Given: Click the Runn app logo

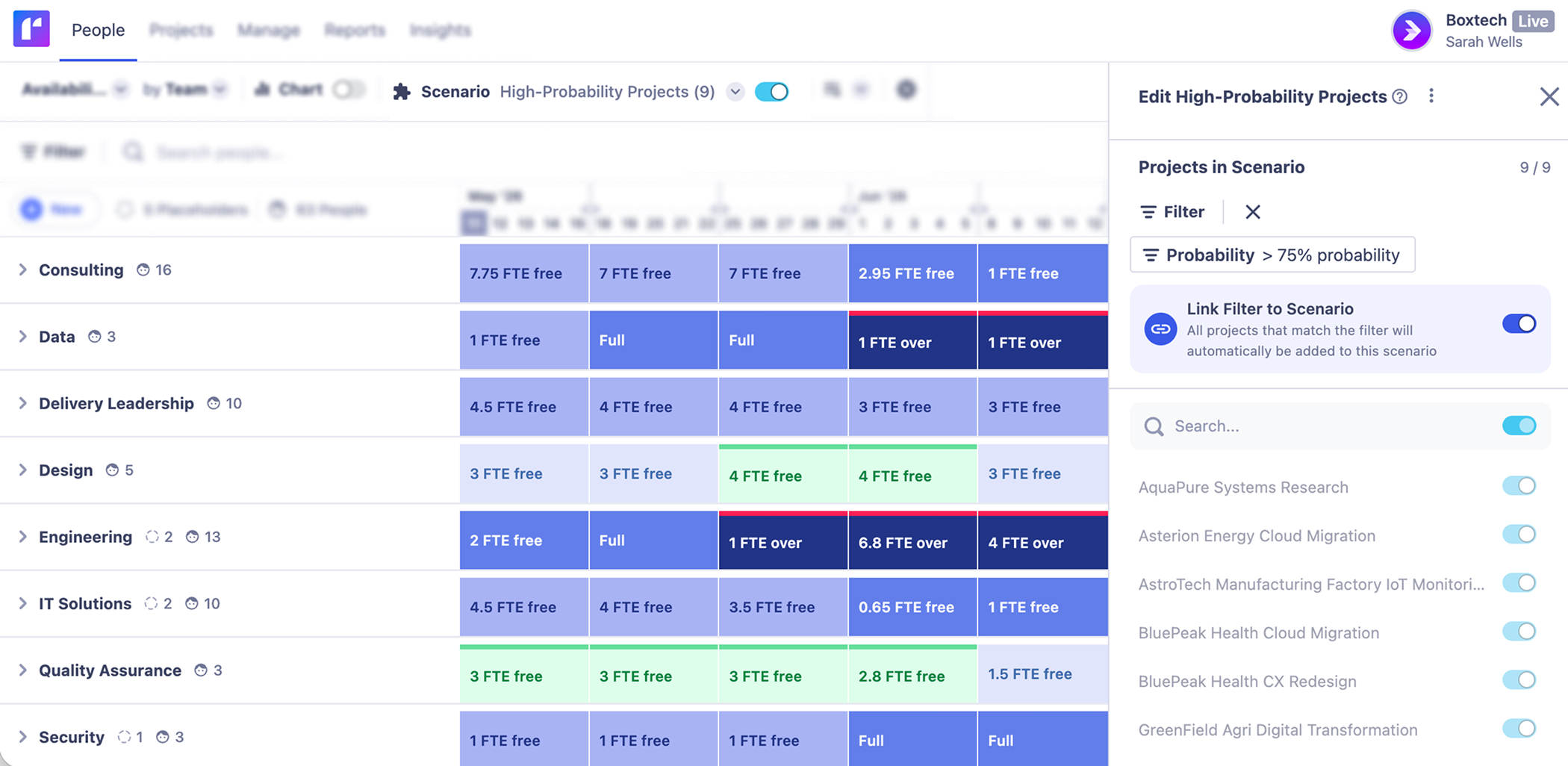Looking at the screenshot, I should pos(31,29).
